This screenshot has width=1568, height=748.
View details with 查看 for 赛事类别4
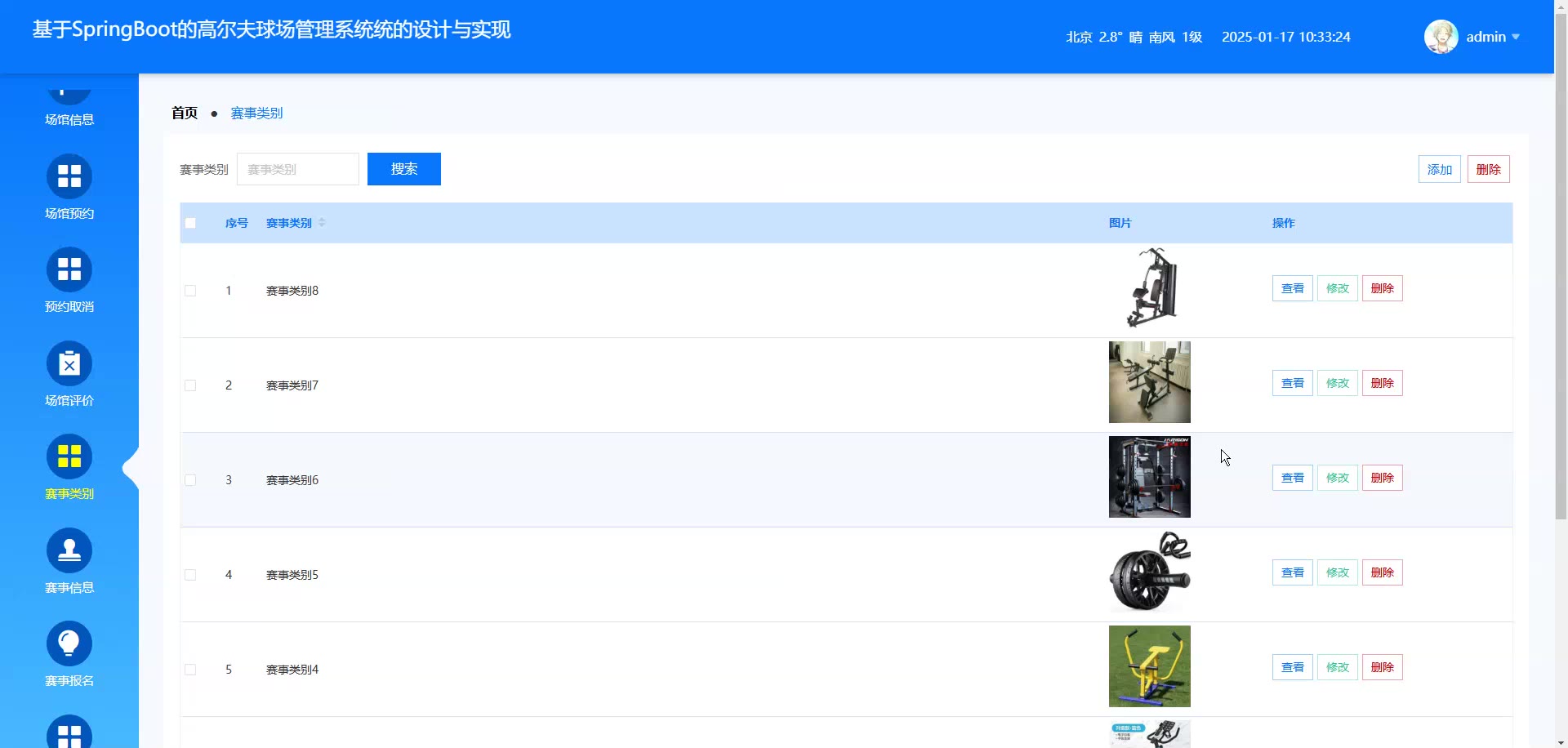pyautogui.click(x=1293, y=667)
